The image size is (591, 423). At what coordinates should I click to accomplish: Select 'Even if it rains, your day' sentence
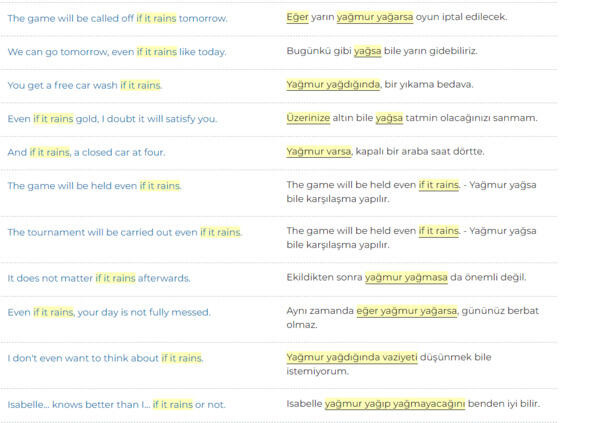pyautogui.click(x=109, y=312)
